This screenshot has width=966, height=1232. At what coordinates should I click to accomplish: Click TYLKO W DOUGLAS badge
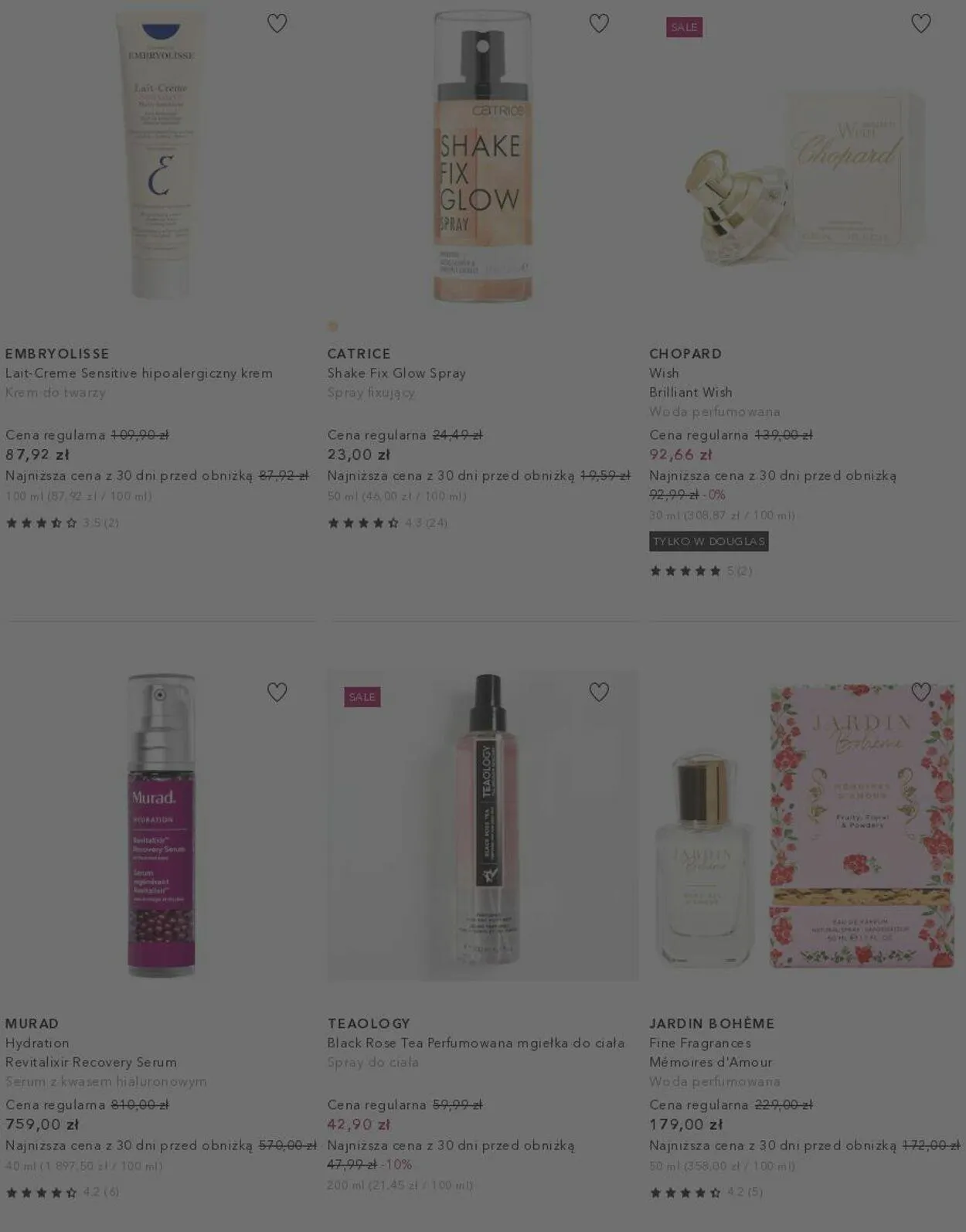click(709, 542)
